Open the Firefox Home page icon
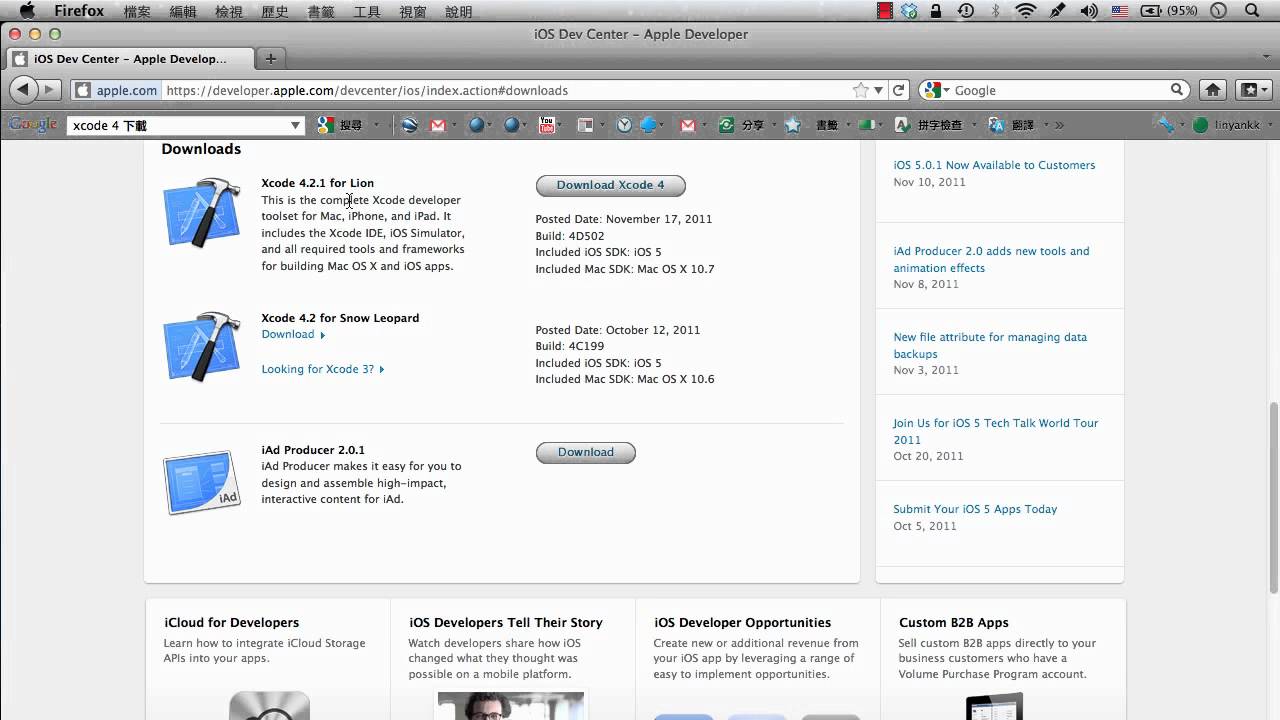Screen dimensions: 1280x720 (1212, 90)
